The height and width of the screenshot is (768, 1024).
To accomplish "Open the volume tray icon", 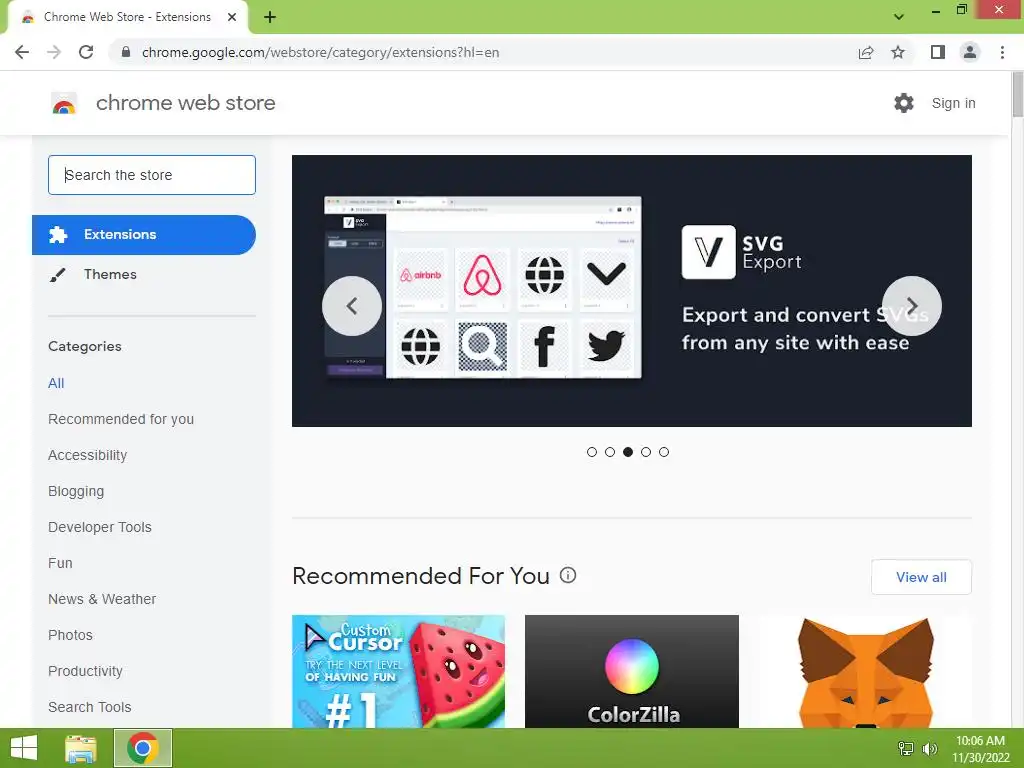I will tap(929, 748).
